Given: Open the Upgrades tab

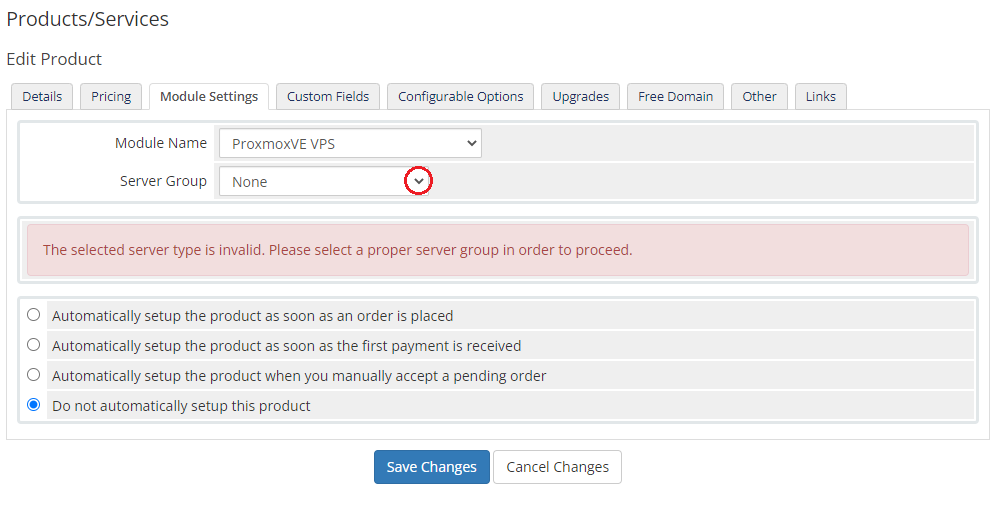Looking at the screenshot, I should point(580,97).
